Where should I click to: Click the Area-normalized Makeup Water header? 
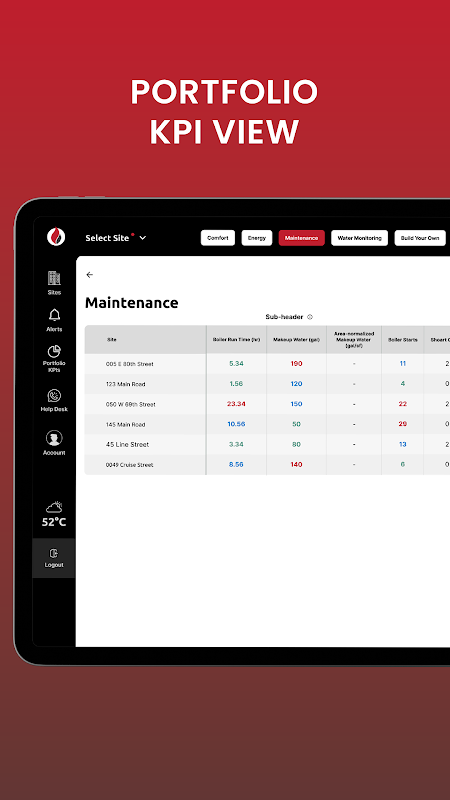(x=354, y=339)
